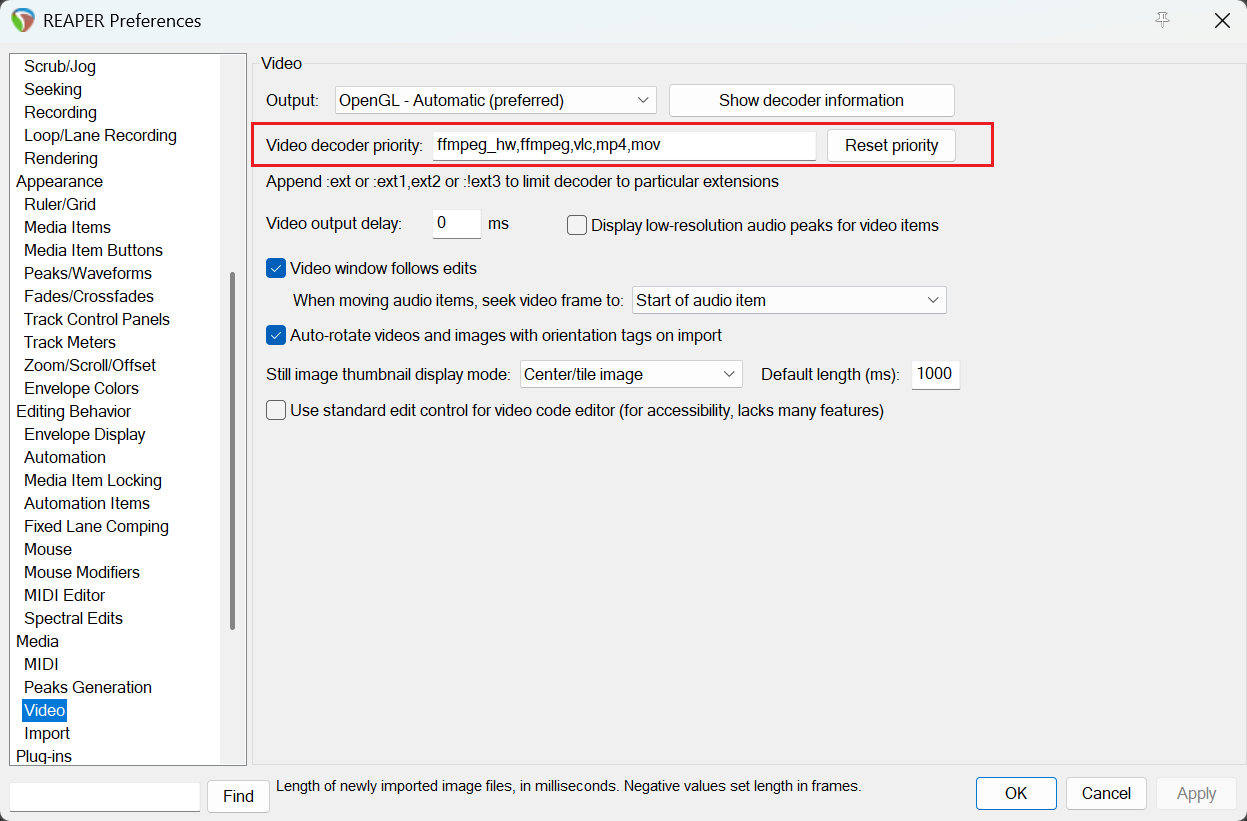Select the Editing Behavior category
This screenshot has height=821, width=1247.
pos(73,411)
